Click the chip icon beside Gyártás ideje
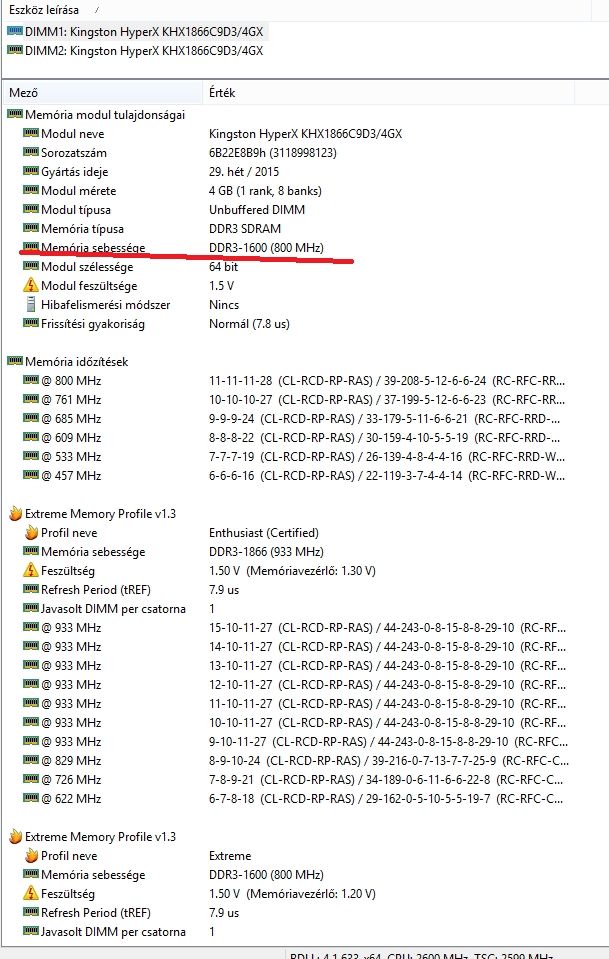Screen dimensions: 609x959 (x=31, y=171)
